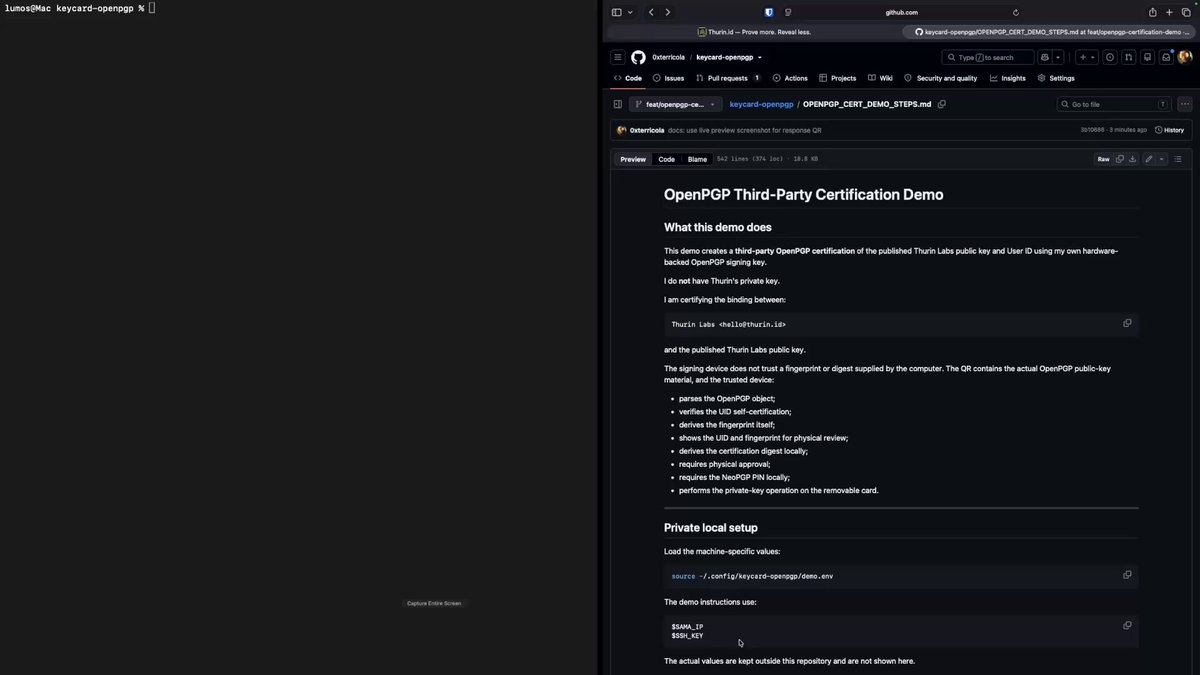This screenshot has height=675, width=1200.
Task: Copy the Thurin Labs email code block
Action: 1127,323
